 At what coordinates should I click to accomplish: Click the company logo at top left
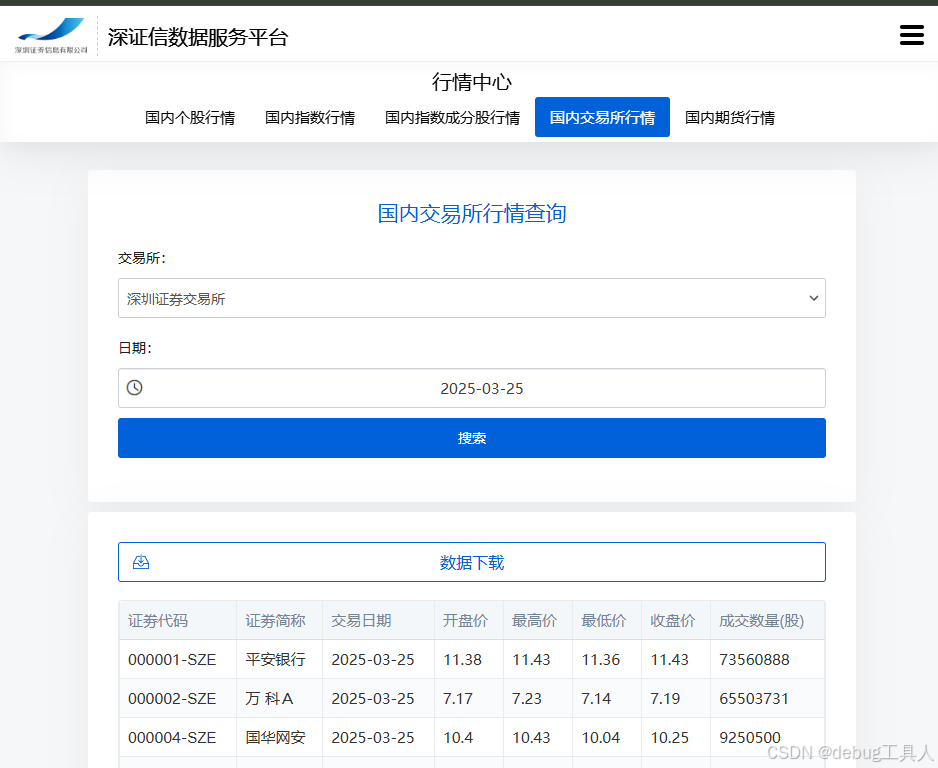(51, 35)
